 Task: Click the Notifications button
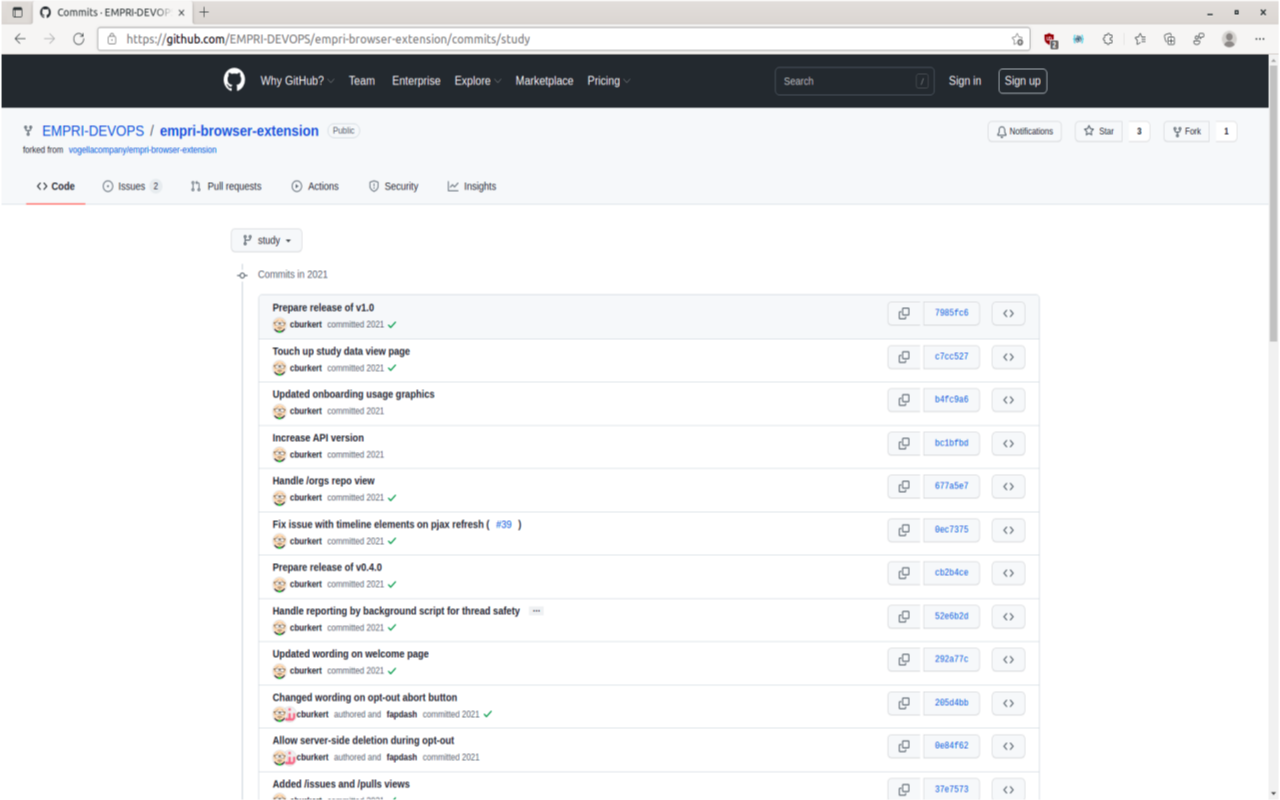tap(1025, 131)
